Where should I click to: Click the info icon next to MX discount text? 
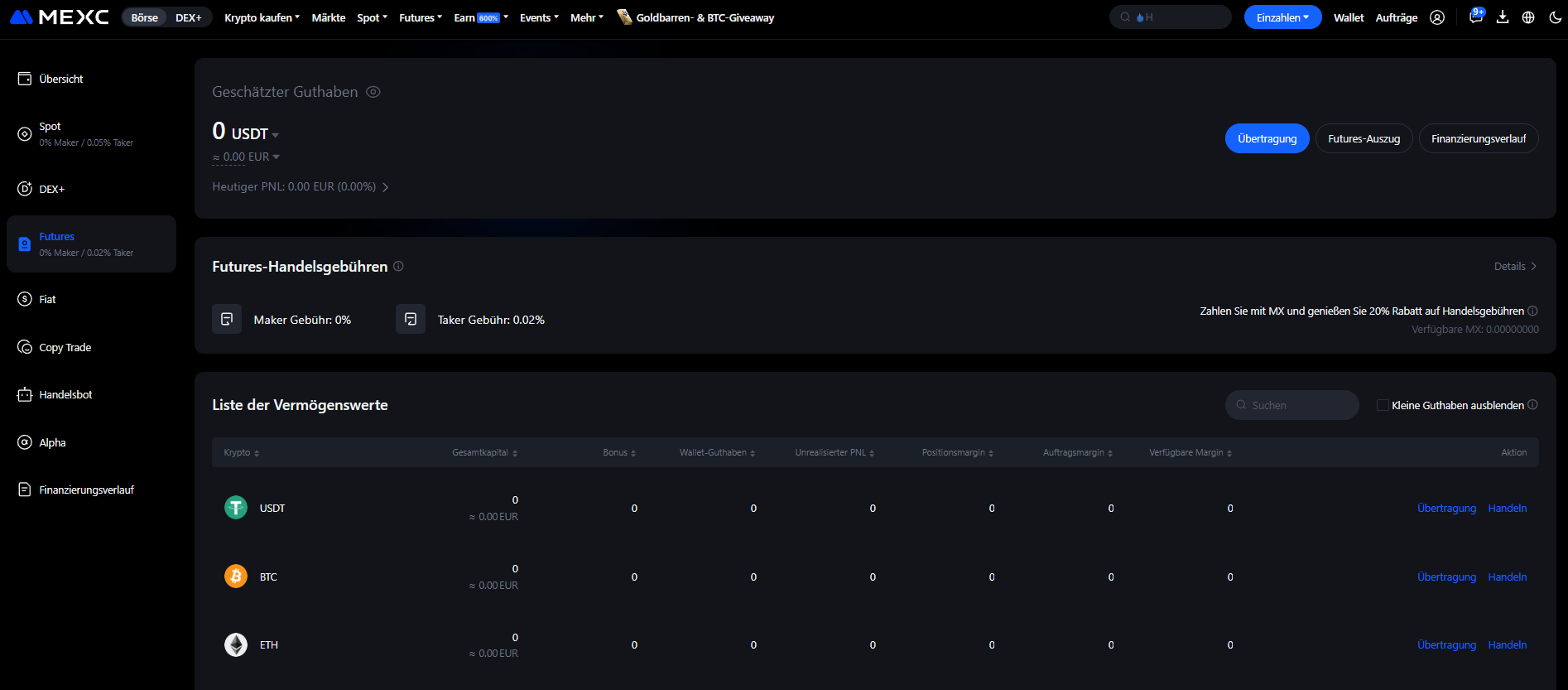tap(1532, 311)
